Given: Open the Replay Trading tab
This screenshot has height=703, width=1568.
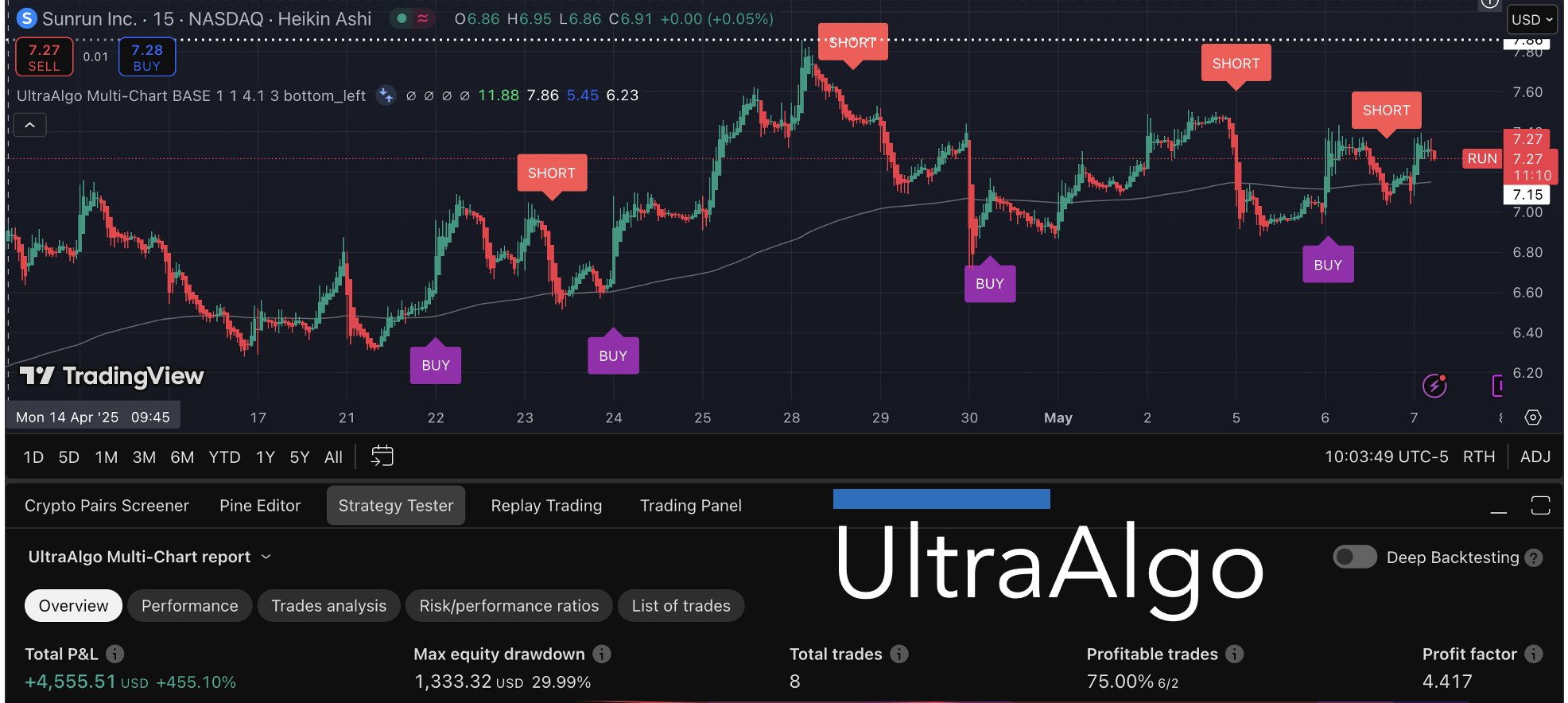Looking at the screenshot, I should pos(546,506).
